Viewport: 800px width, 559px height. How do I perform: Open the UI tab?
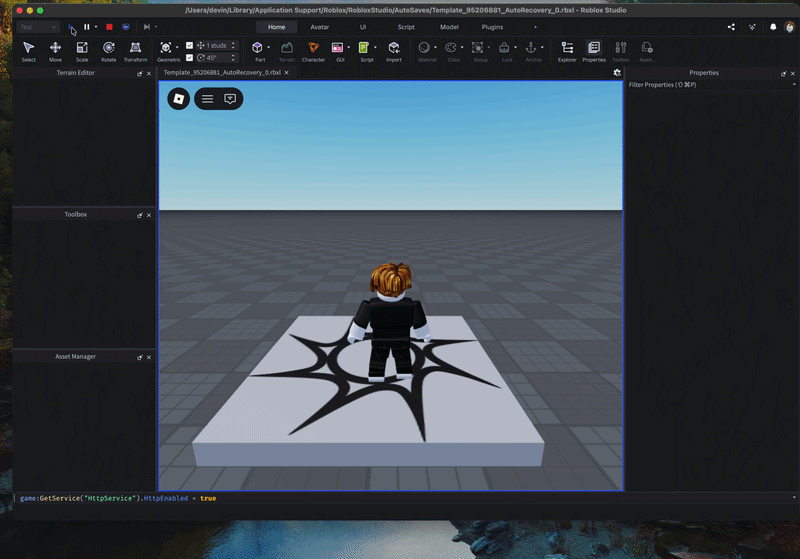pos(363,27)
